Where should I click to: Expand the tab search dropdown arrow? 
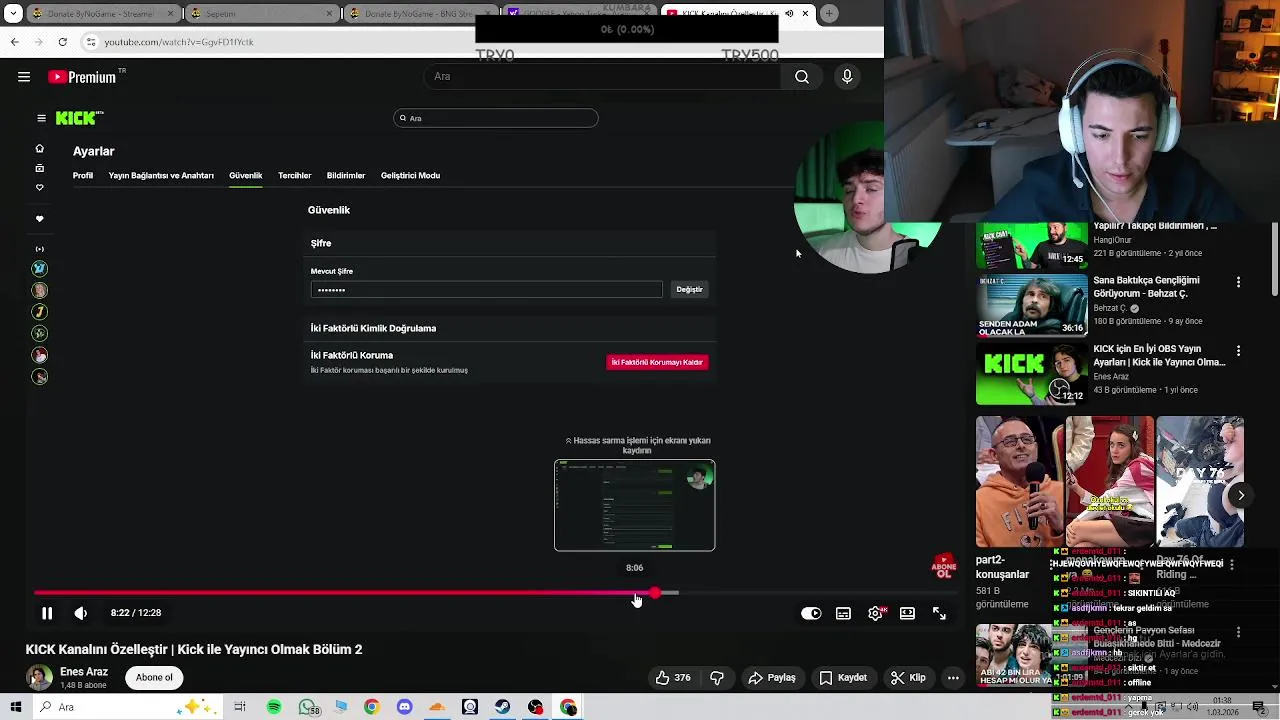[x=13, y=13]
